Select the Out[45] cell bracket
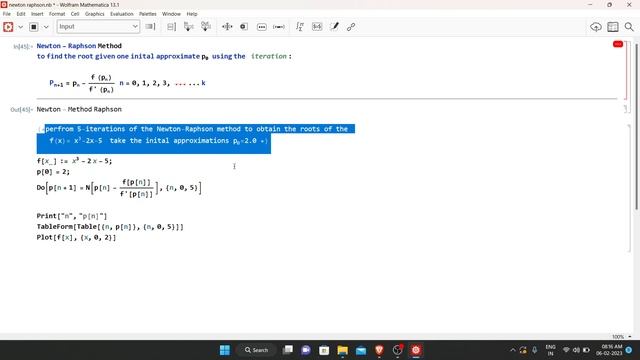The height and width of the screenshot is (360, 640). tap(626, 109)
